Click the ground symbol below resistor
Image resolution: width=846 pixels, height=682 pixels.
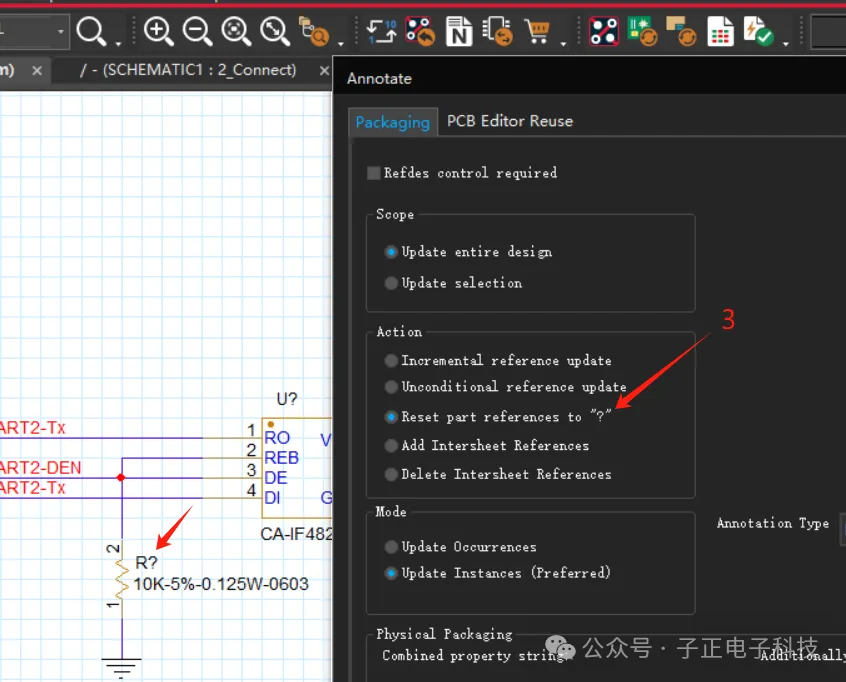point(121,669)
